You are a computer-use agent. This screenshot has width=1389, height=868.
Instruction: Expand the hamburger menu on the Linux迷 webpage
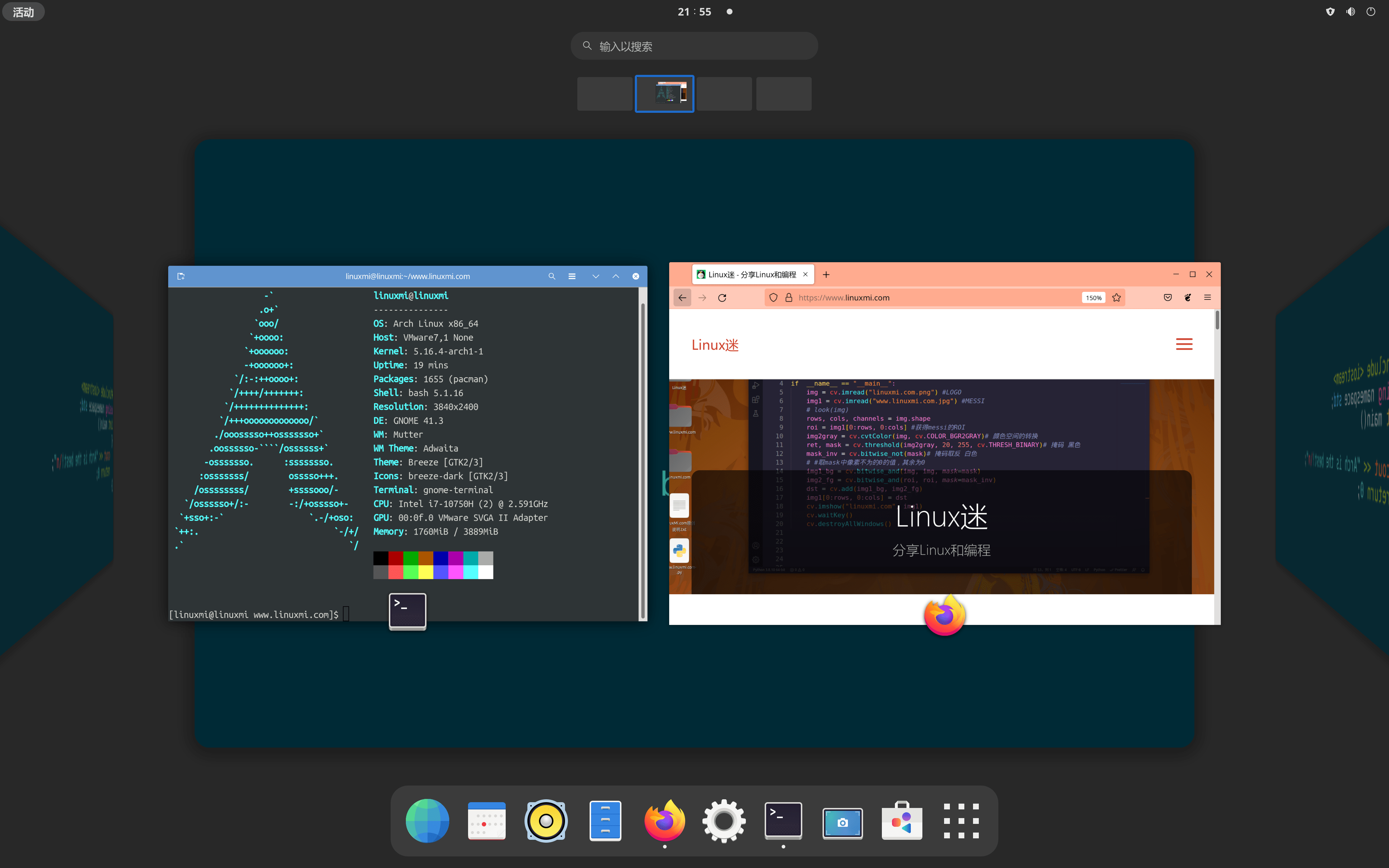pyautogui.click(x=1185, y=344)
